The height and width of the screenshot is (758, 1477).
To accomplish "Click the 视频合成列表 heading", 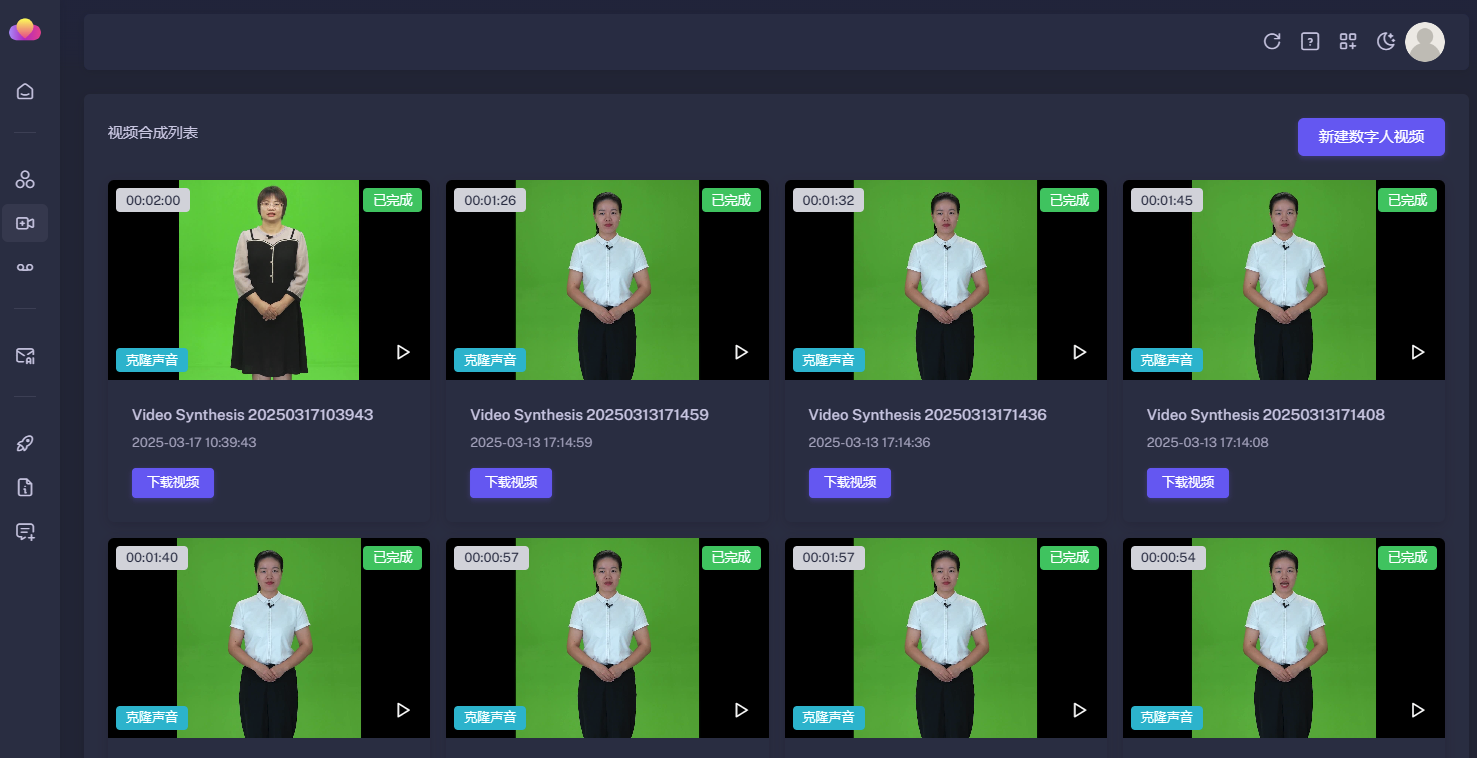I will pos(153,132).
